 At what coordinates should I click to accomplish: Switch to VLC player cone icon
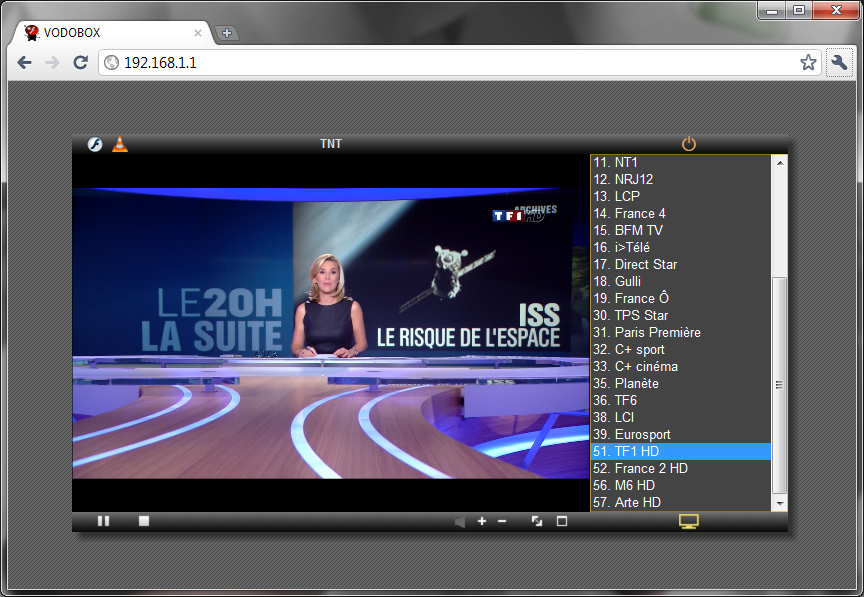coord(120,144)
